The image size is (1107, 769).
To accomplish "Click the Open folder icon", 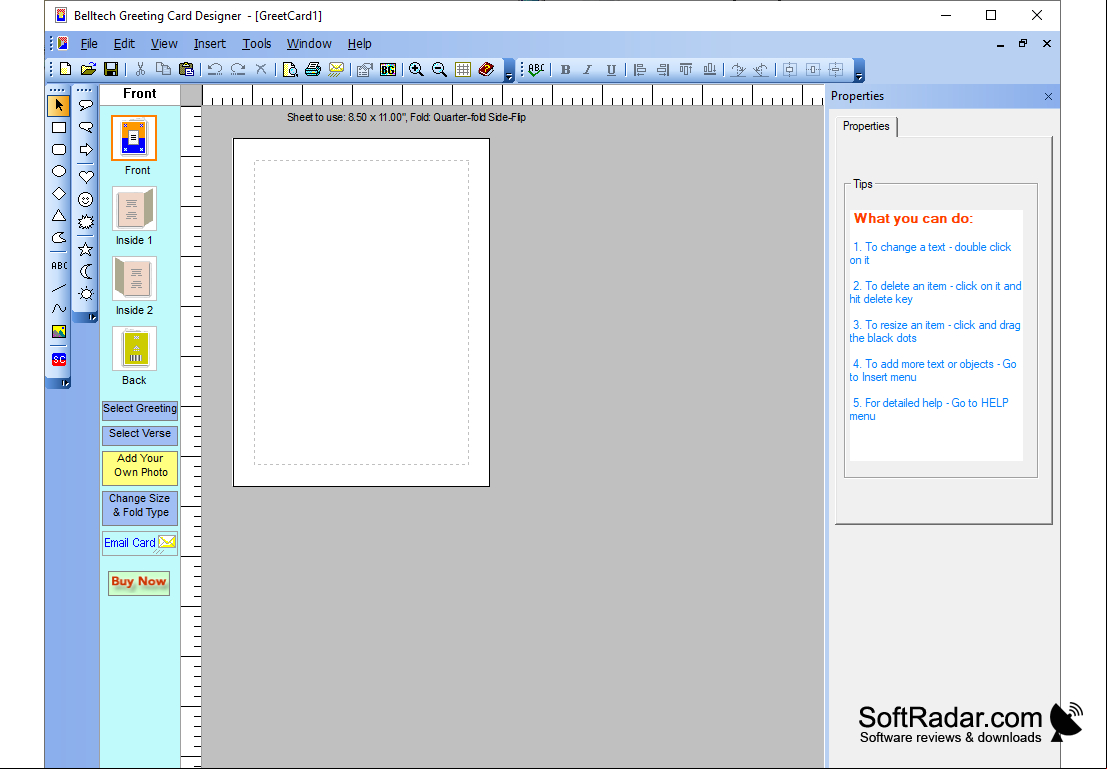I will pyautogui.click(x=88, y=69).
